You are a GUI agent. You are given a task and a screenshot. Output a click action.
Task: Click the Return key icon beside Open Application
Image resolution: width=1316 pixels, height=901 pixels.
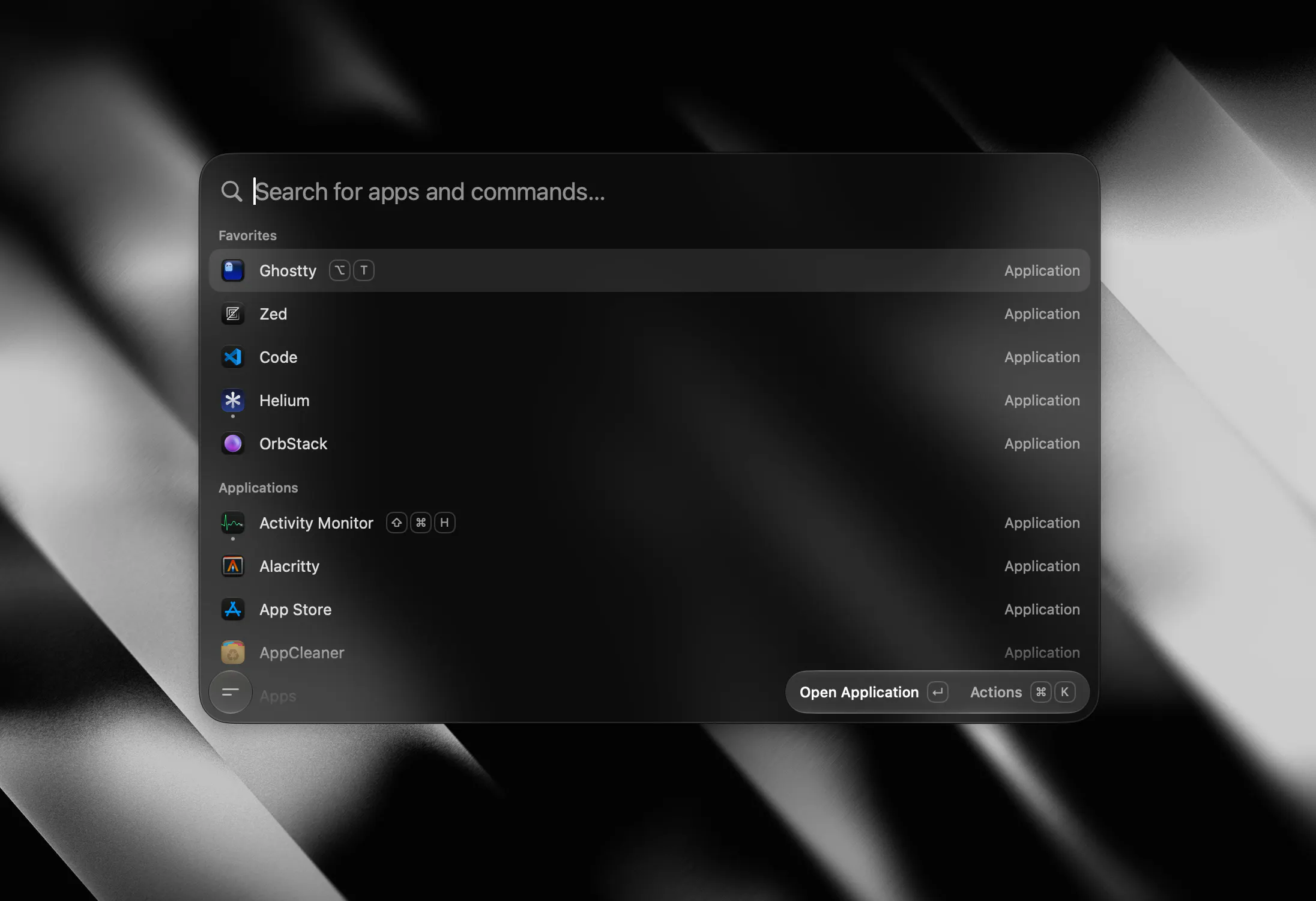(938, 693)
